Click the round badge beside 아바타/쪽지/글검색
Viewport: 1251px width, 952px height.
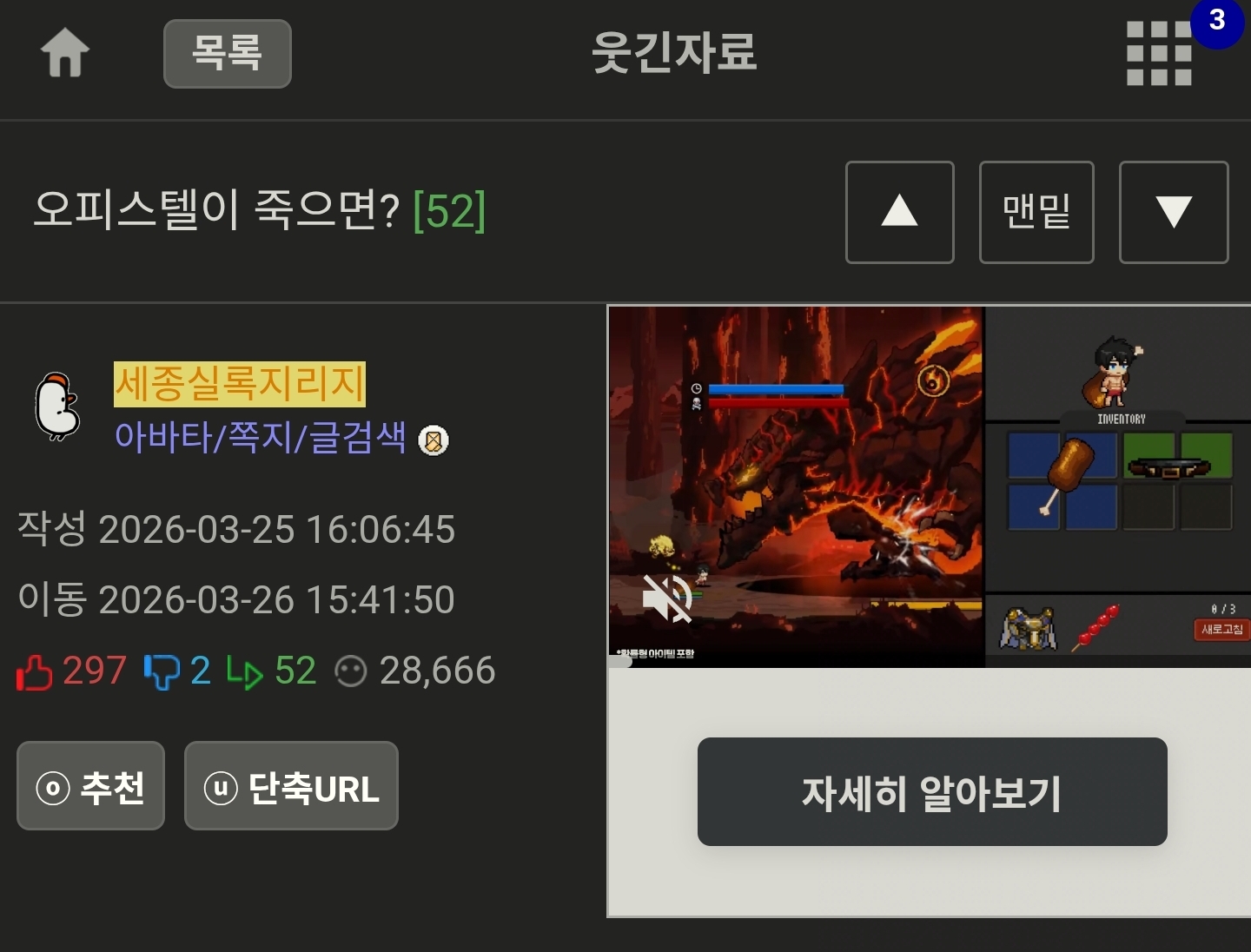(434, 440)
